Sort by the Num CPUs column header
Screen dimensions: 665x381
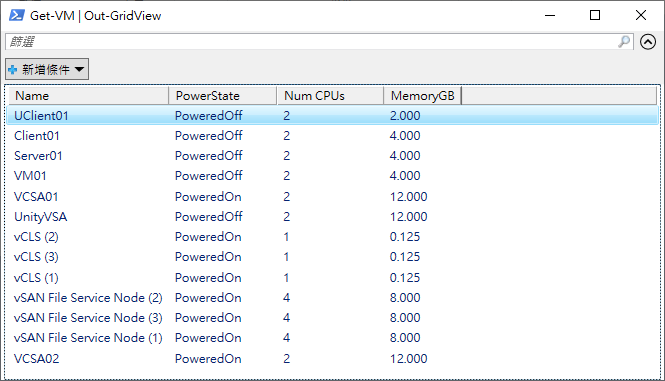[x=330, y=96]
